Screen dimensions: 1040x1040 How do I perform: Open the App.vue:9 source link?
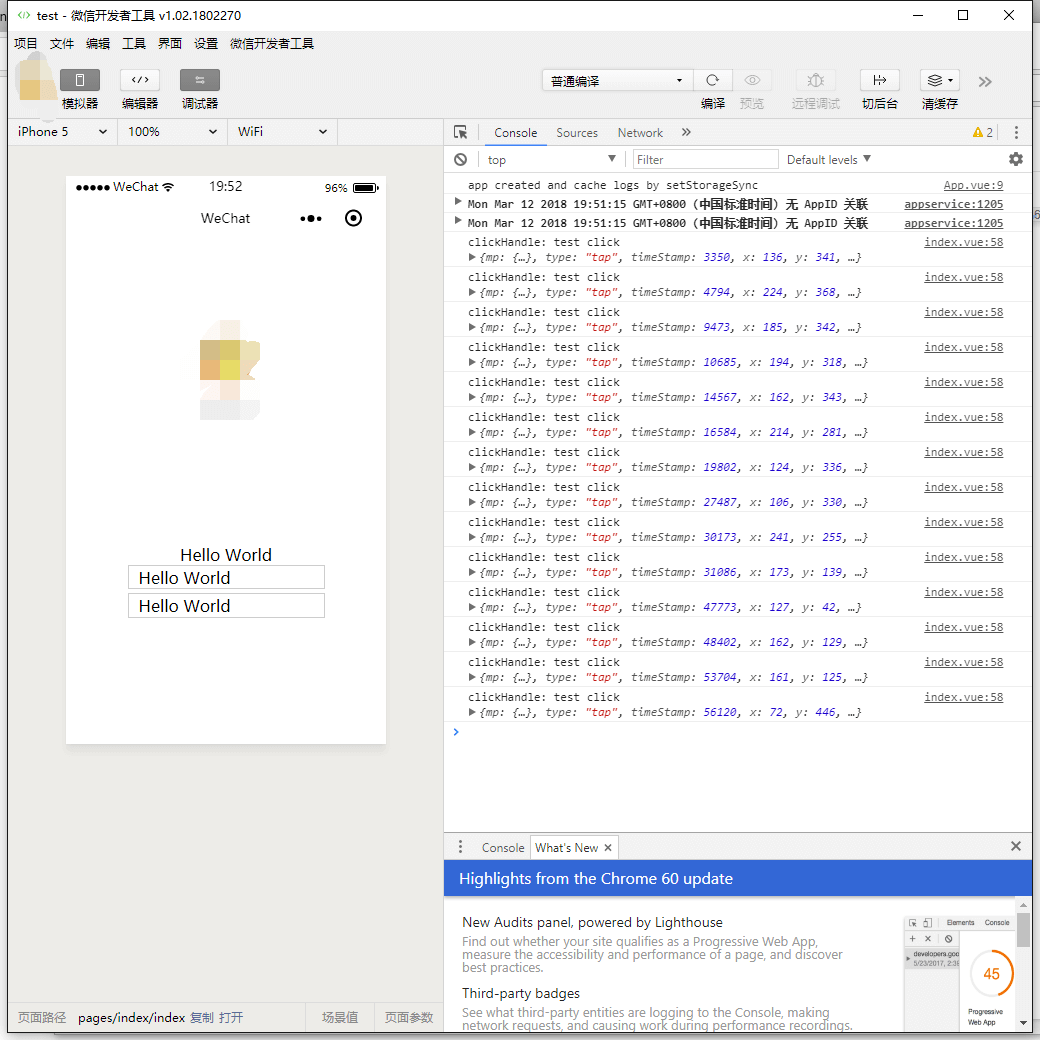click(x=973, y=185)
